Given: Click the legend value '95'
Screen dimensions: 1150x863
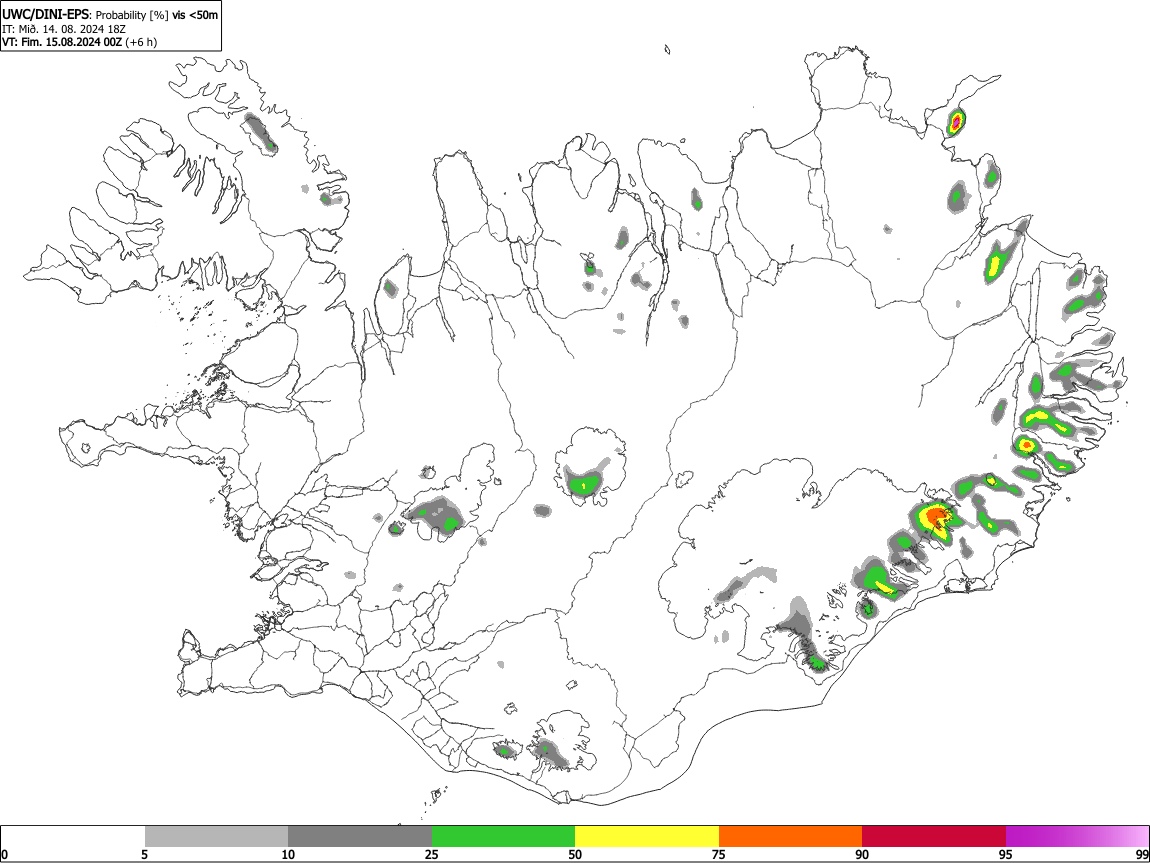Looking at the screenshot, I should point(1006,855).
